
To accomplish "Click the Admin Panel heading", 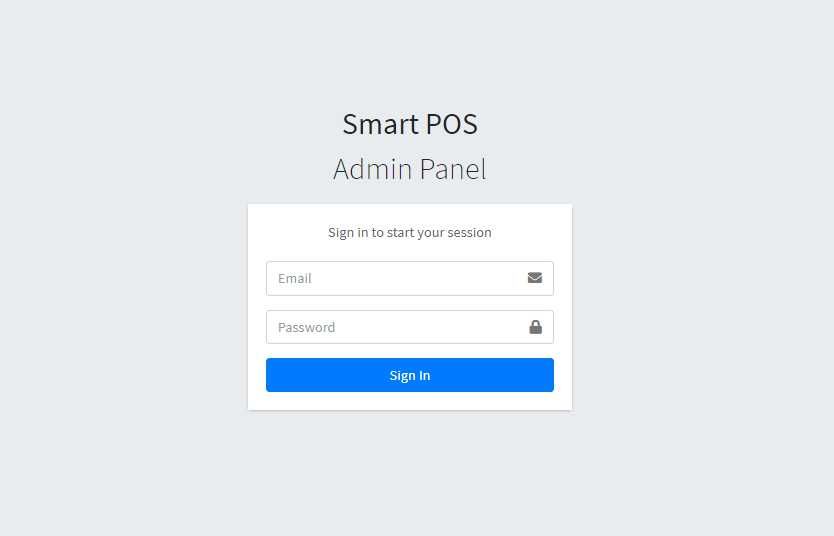I will coord(410,169).
